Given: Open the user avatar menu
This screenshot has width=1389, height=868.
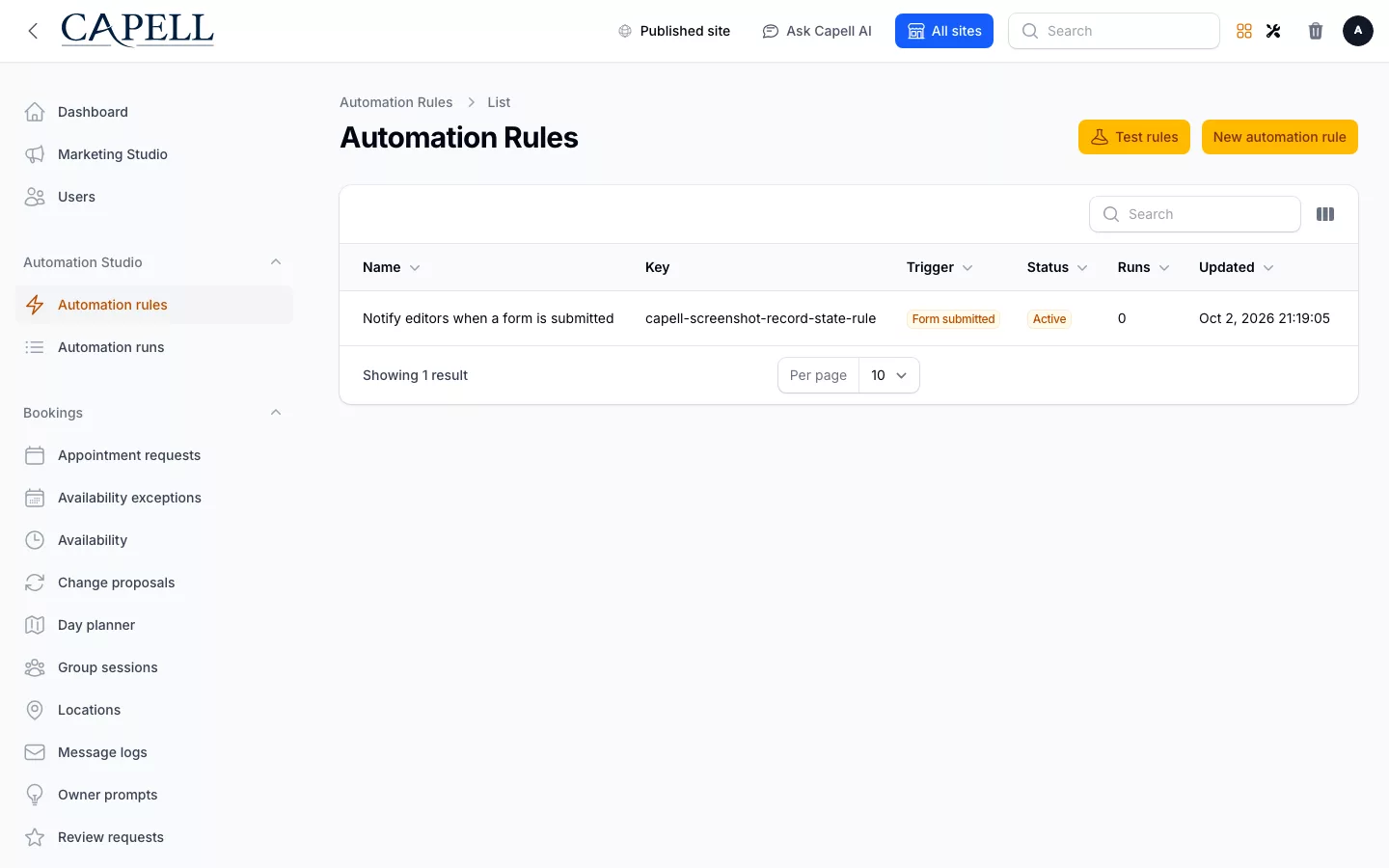Looking at the screenshot, I should [x=1358, y=31].
